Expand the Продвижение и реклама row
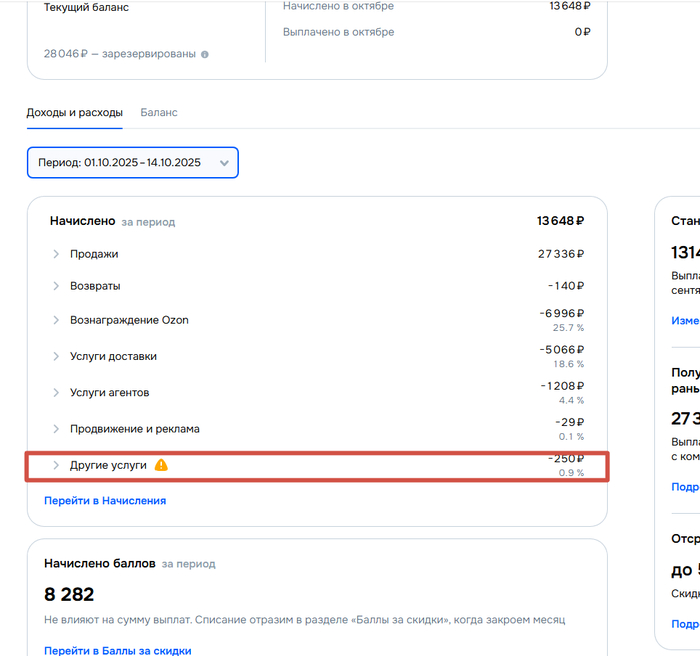Image resolution: width=700 pixels, height=656 pixels. (56, 429)
